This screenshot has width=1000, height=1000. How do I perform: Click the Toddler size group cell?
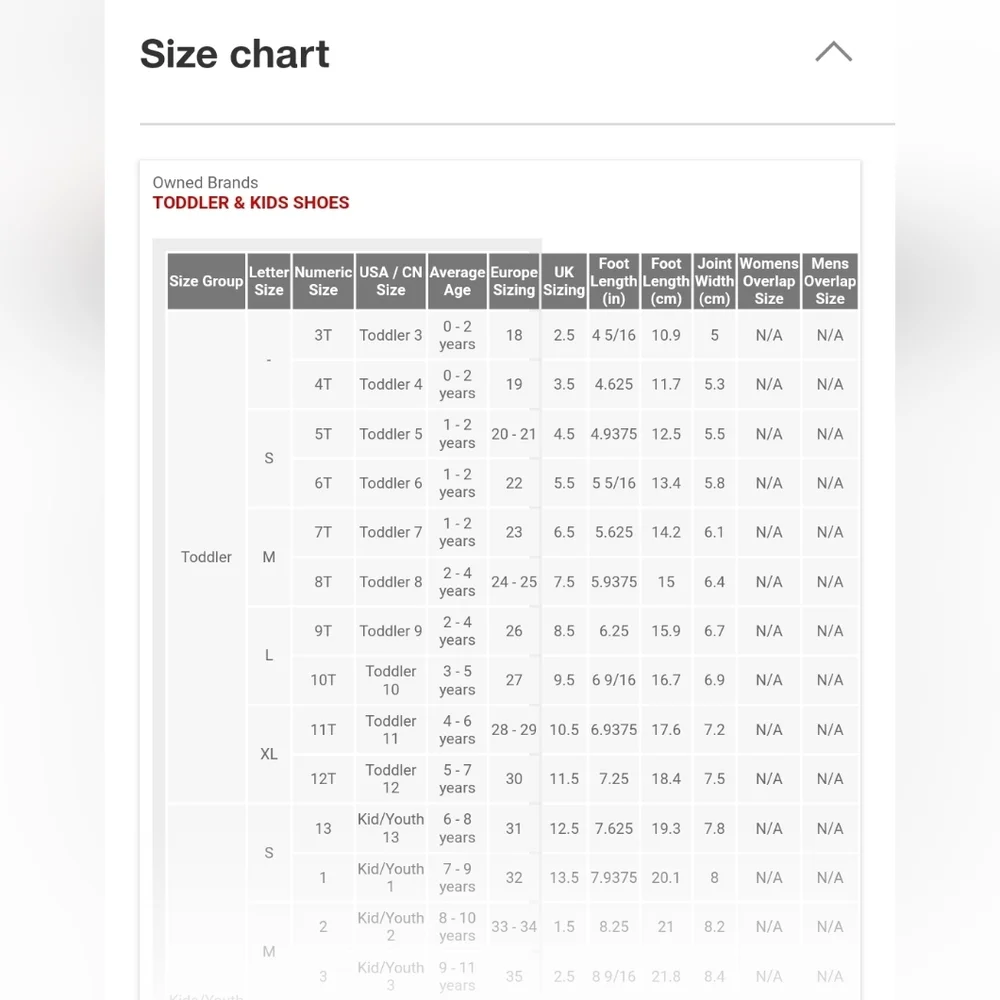(x=206, y=557)
